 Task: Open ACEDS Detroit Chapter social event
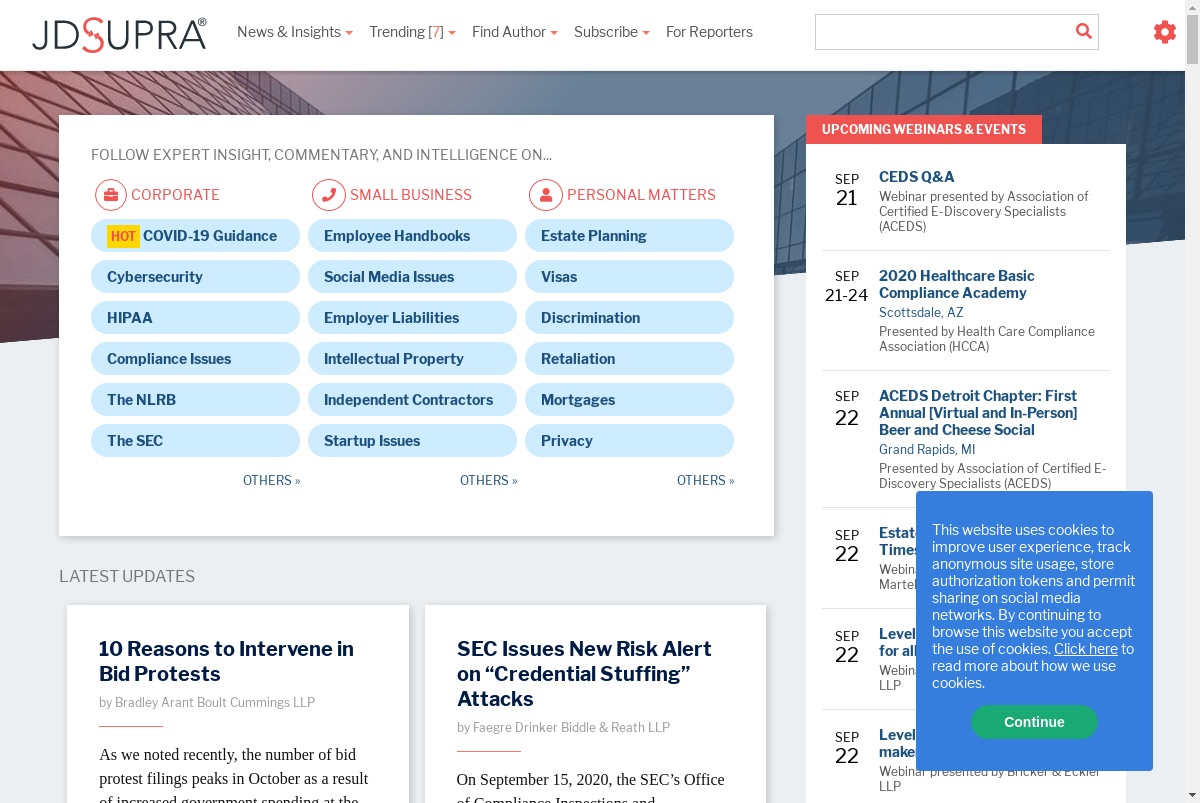(x=978, y=413)
